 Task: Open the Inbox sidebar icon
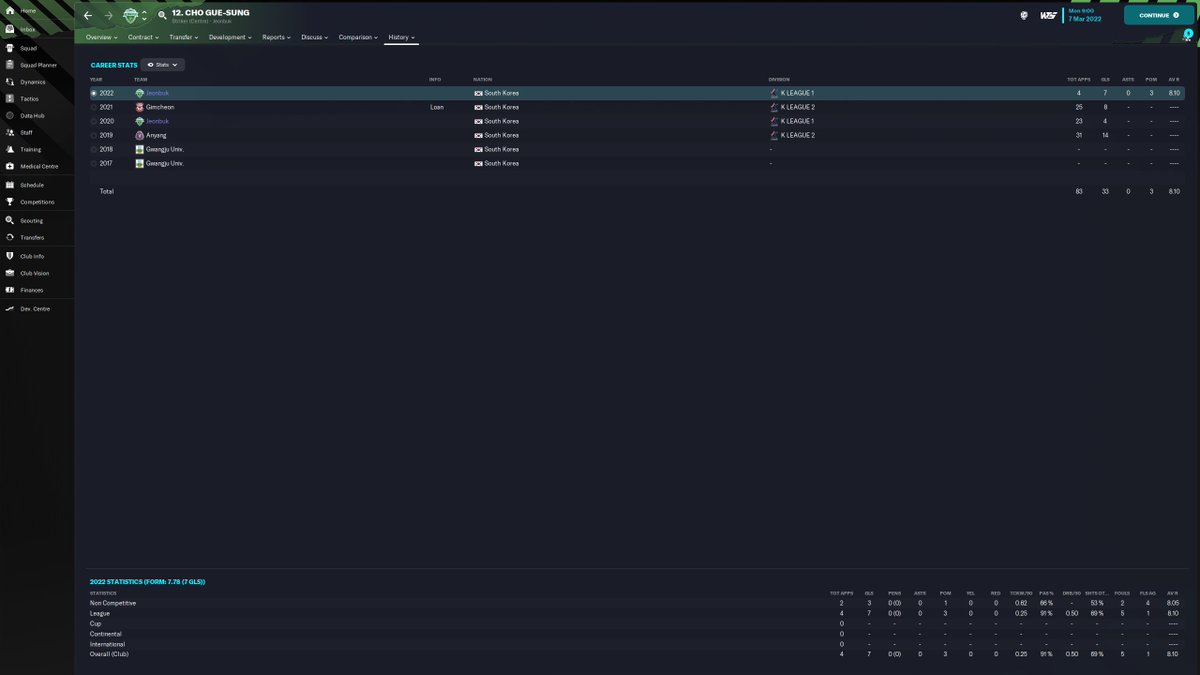point(10,29)
